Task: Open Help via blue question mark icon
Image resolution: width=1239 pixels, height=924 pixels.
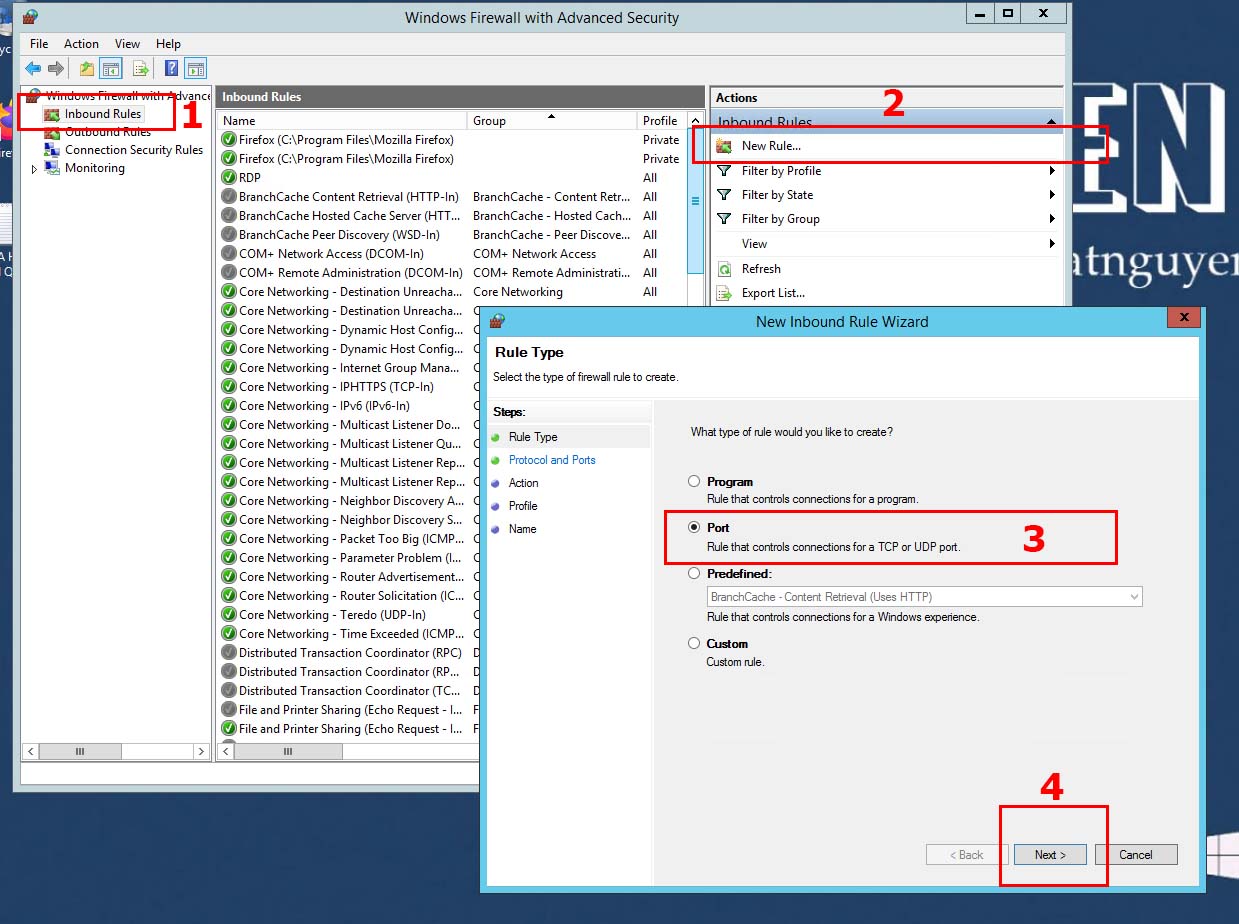Action: click(x=171, y=69)
